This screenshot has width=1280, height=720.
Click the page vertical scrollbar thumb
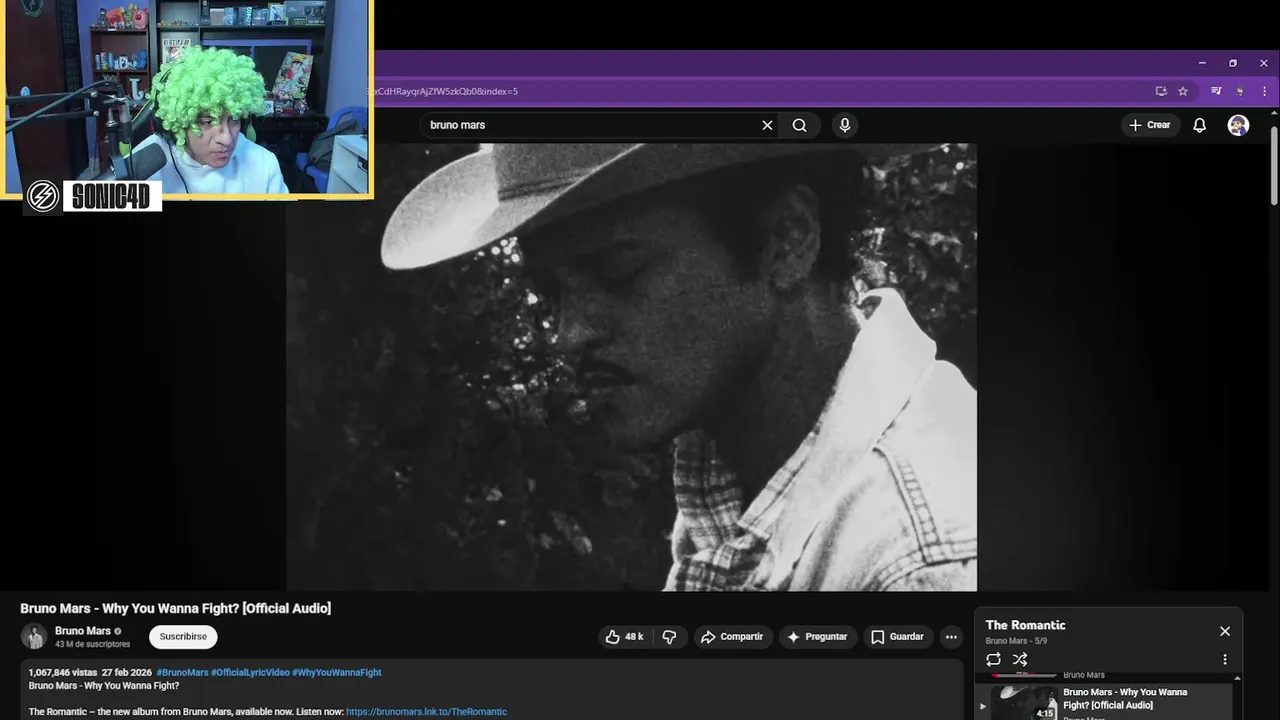click(1274, 167)
